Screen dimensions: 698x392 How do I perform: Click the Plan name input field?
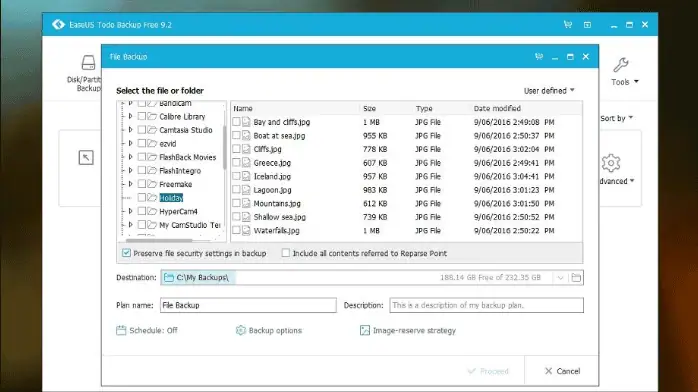point(248,305)
